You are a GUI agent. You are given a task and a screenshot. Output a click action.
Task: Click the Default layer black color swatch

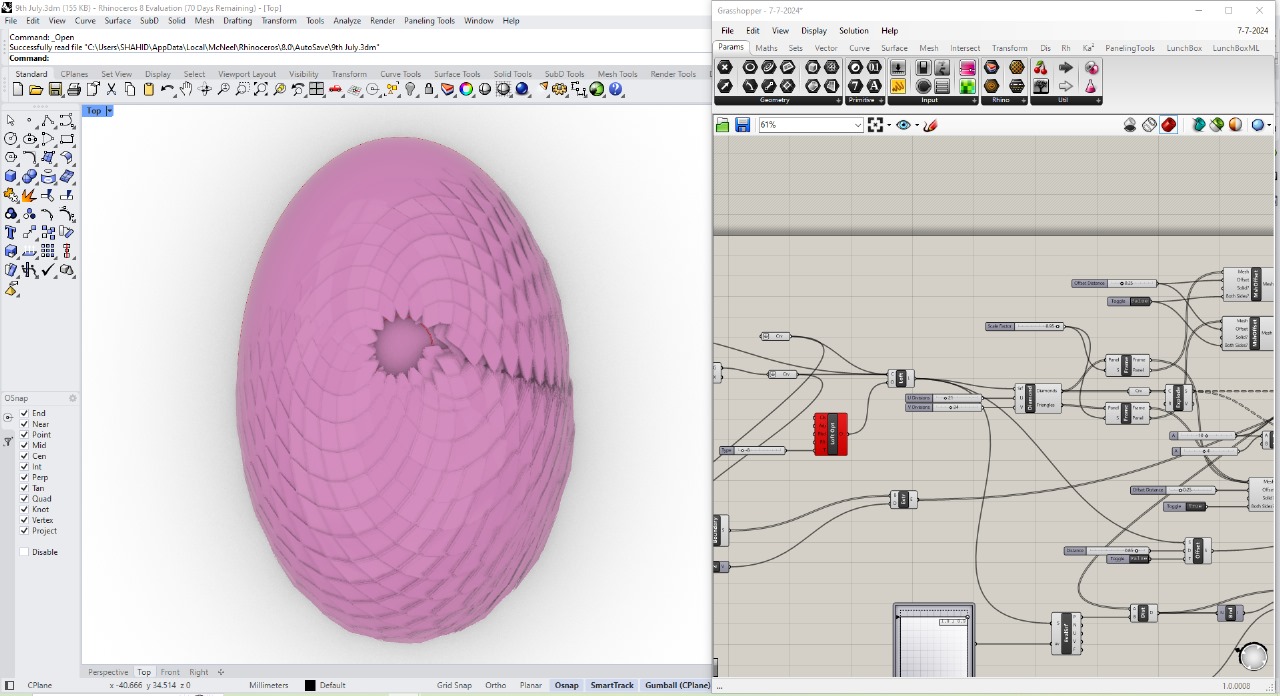coord(310,685)
